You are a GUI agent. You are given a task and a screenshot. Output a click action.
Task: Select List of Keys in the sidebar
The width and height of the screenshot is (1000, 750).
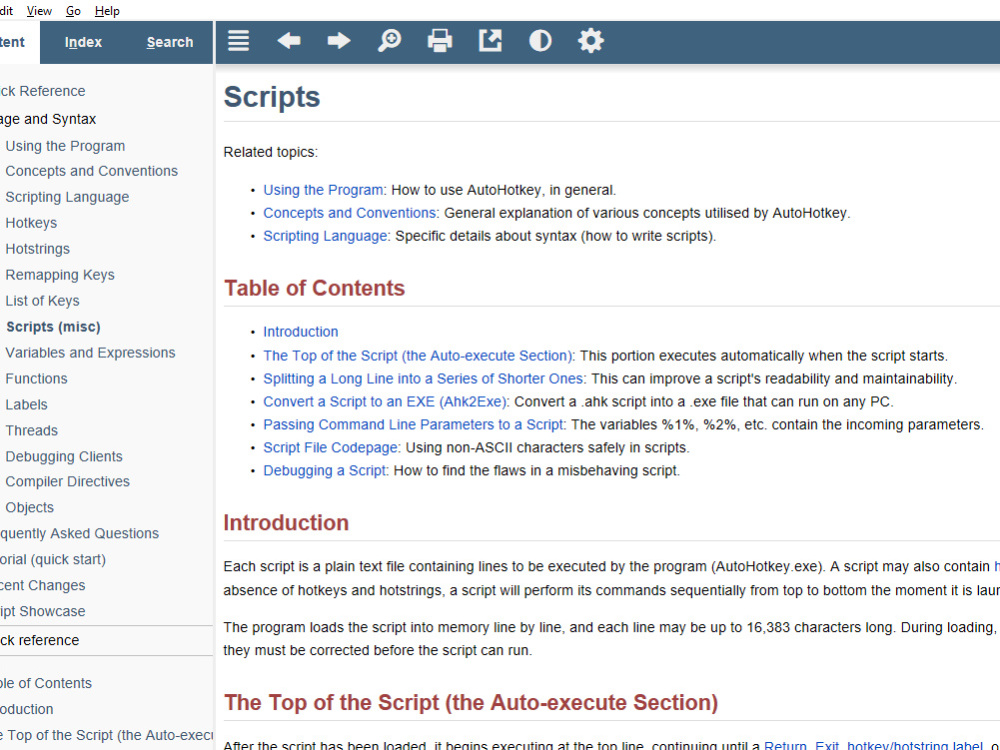pos(42,301)
